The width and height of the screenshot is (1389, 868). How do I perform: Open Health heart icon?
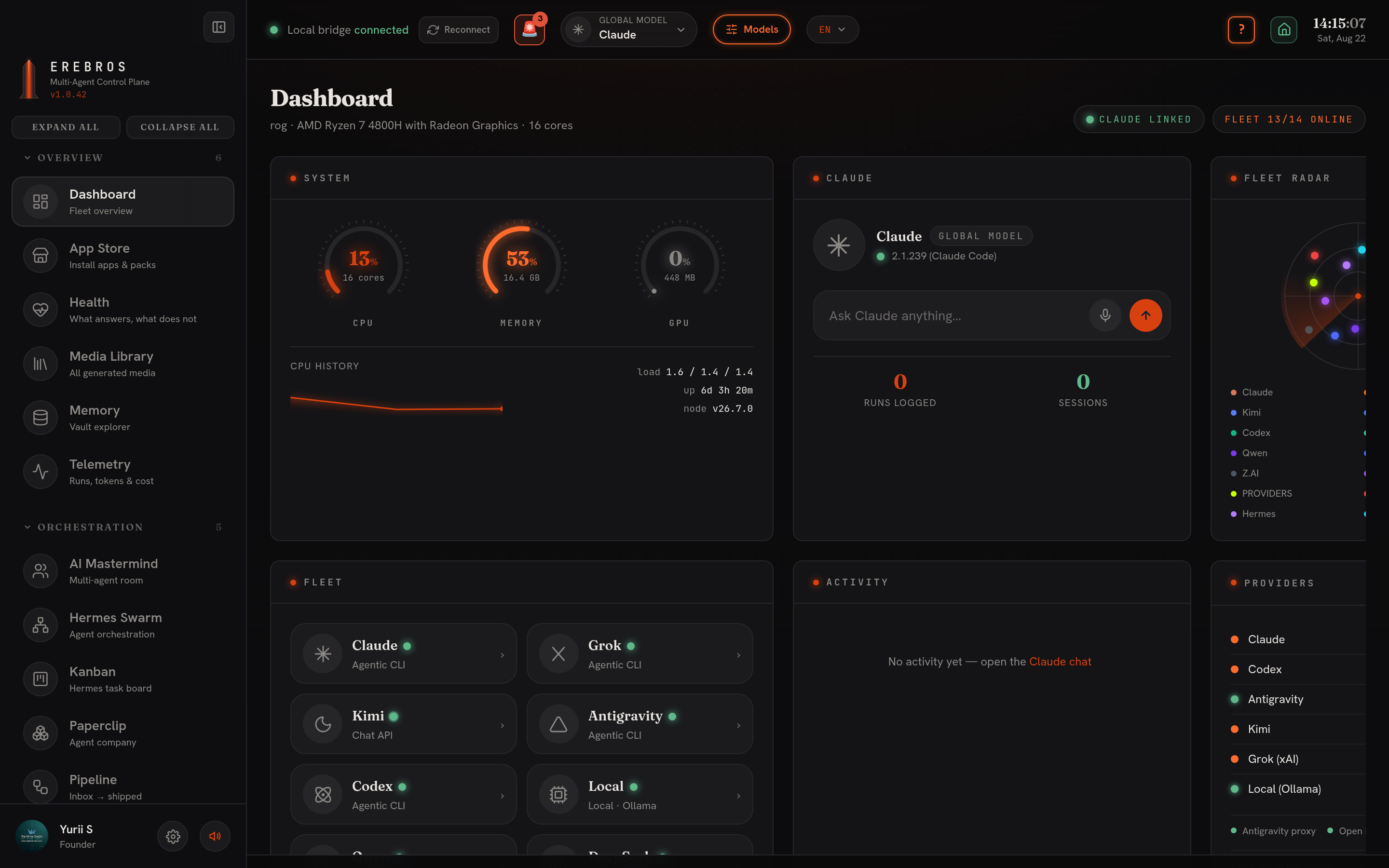pos(40,310)
